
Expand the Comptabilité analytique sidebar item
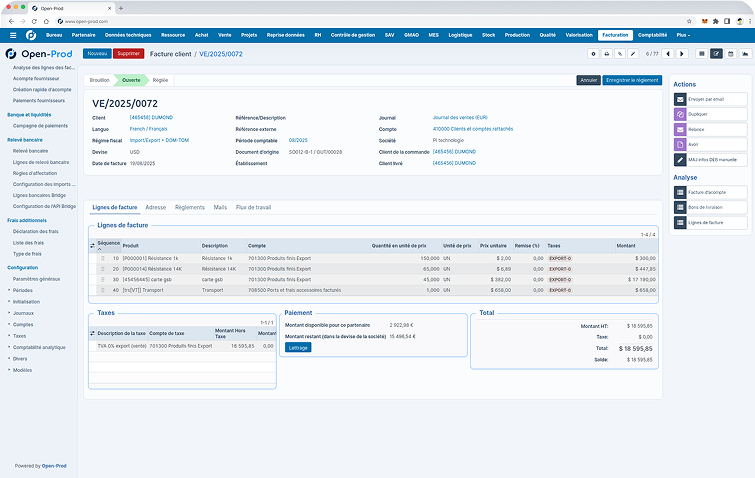tap(37, 348)
